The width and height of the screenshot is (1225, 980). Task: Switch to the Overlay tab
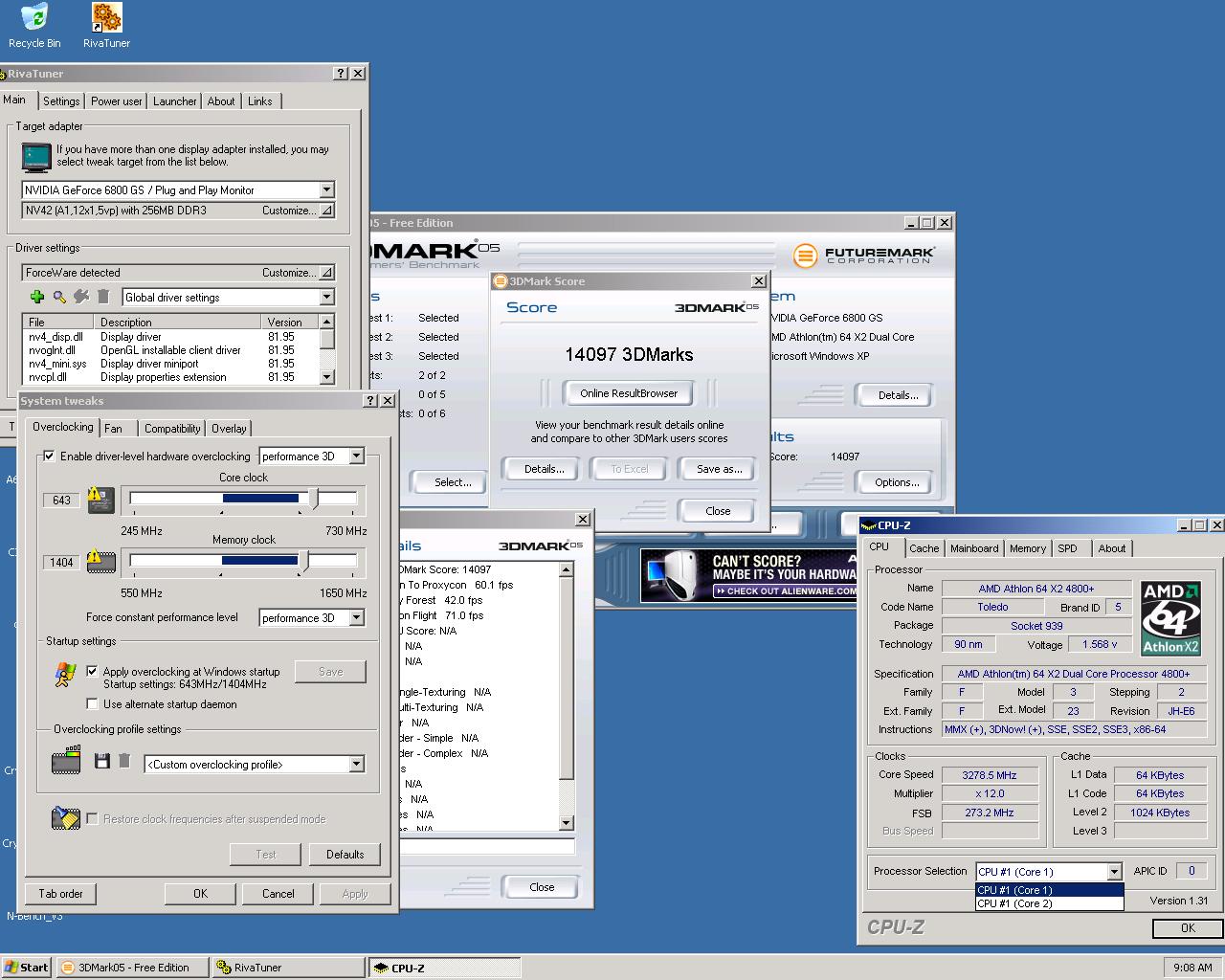tap(229, 429)
